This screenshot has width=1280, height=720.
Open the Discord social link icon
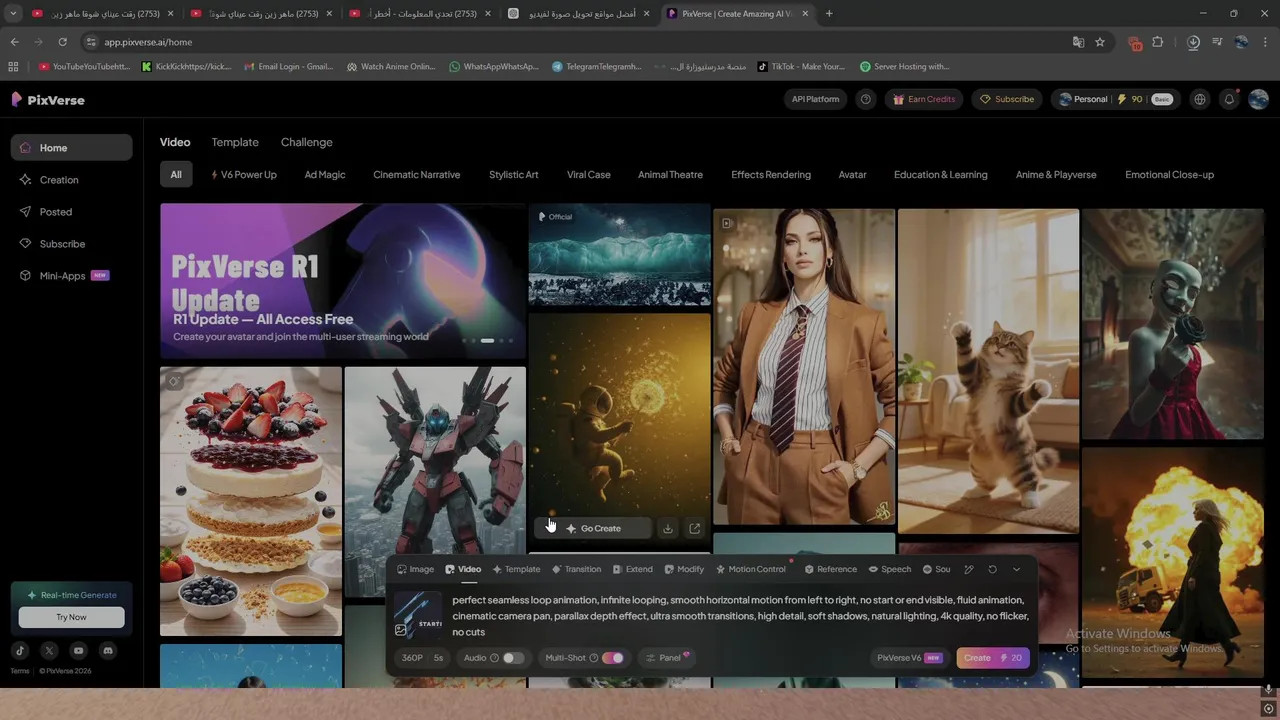coord(108,651)
